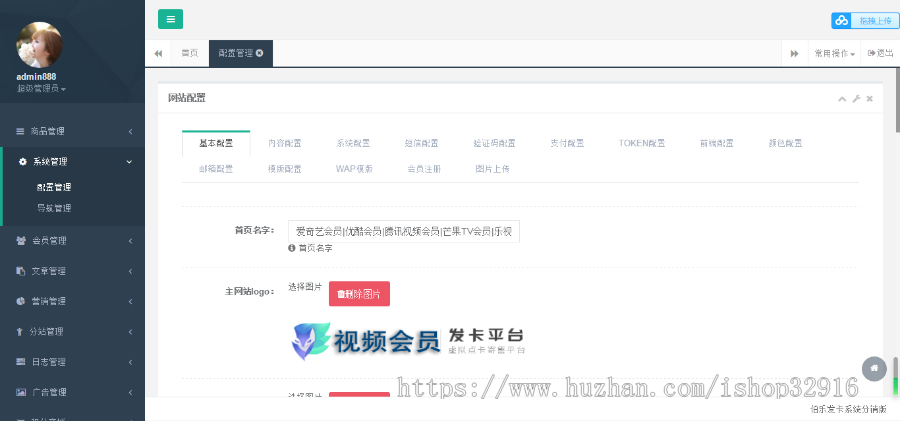Select 配置管理 in sidebar
Viewport: 900px width, 421px height.
click(54, 187)
